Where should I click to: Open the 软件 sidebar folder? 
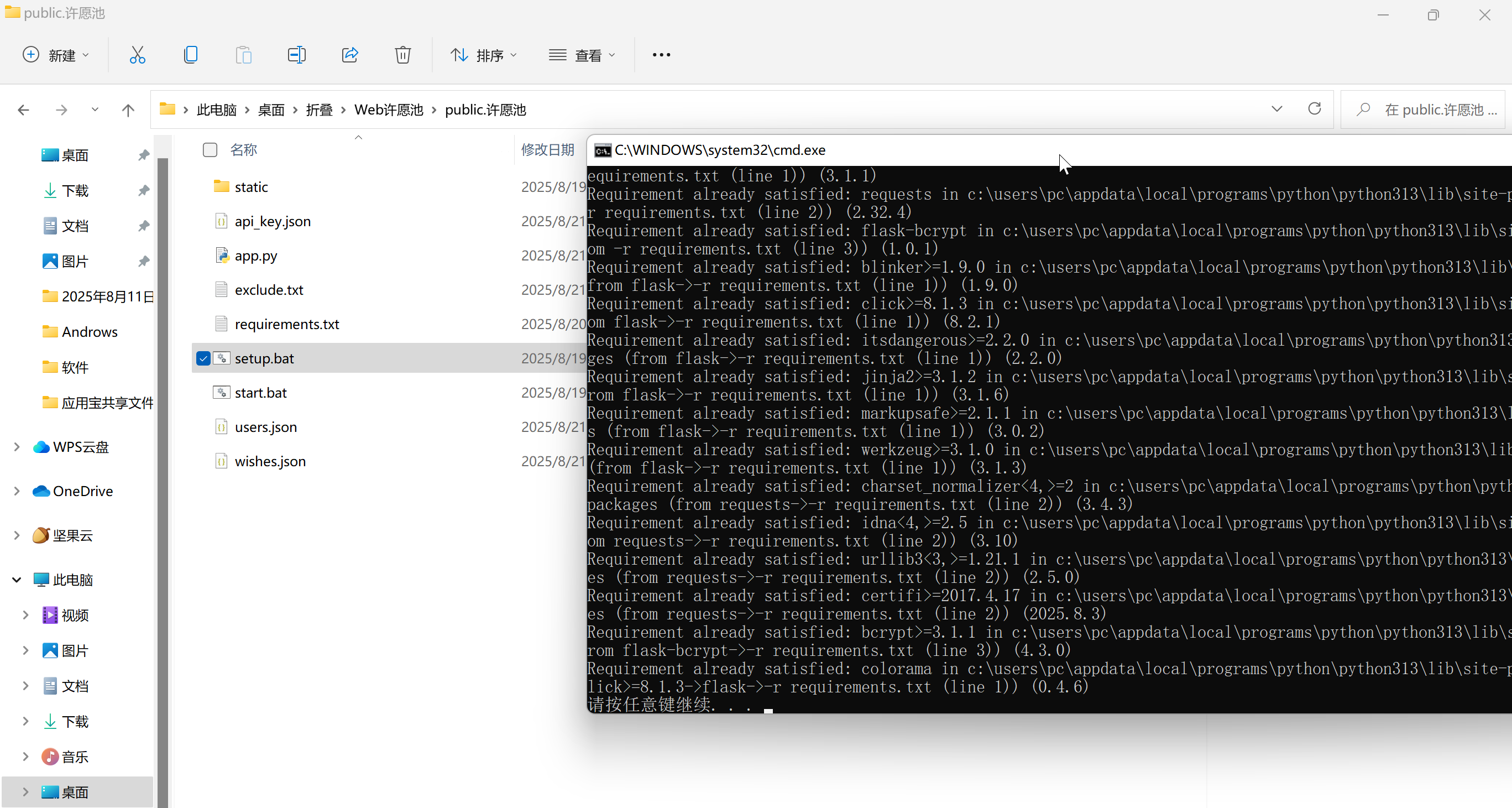pyautogui.click(x=65, y=368)
